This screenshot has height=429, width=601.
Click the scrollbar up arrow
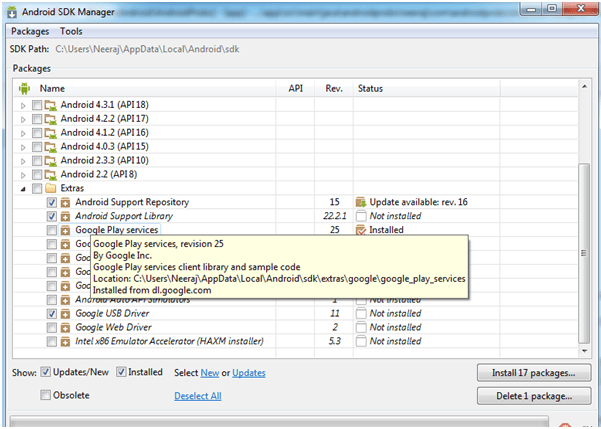(584, 87)
